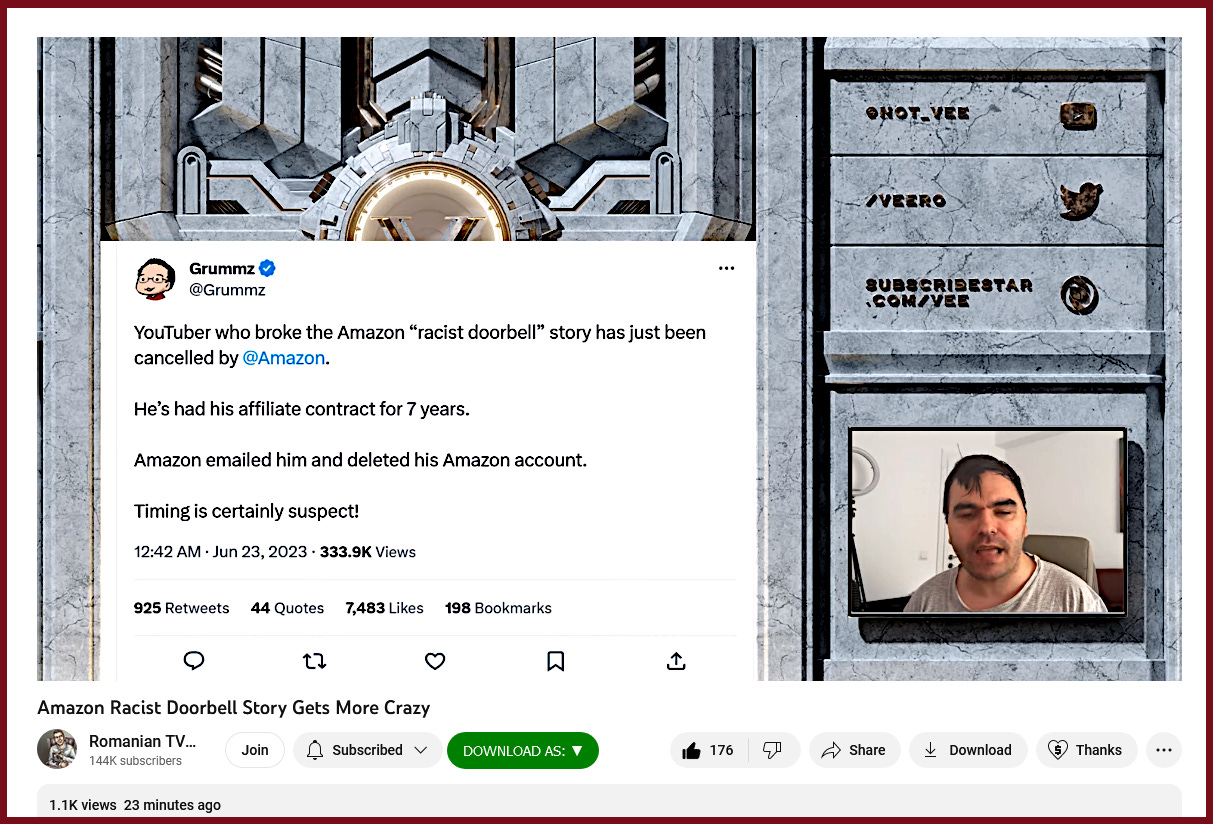Click the /VEERO engraved text

tap(906, 201)
